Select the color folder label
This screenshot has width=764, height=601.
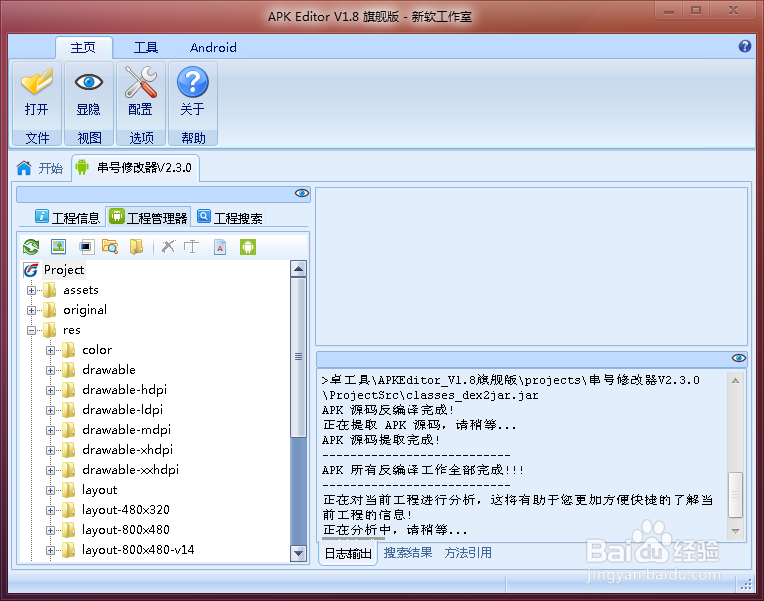click(x=97, y=350)
